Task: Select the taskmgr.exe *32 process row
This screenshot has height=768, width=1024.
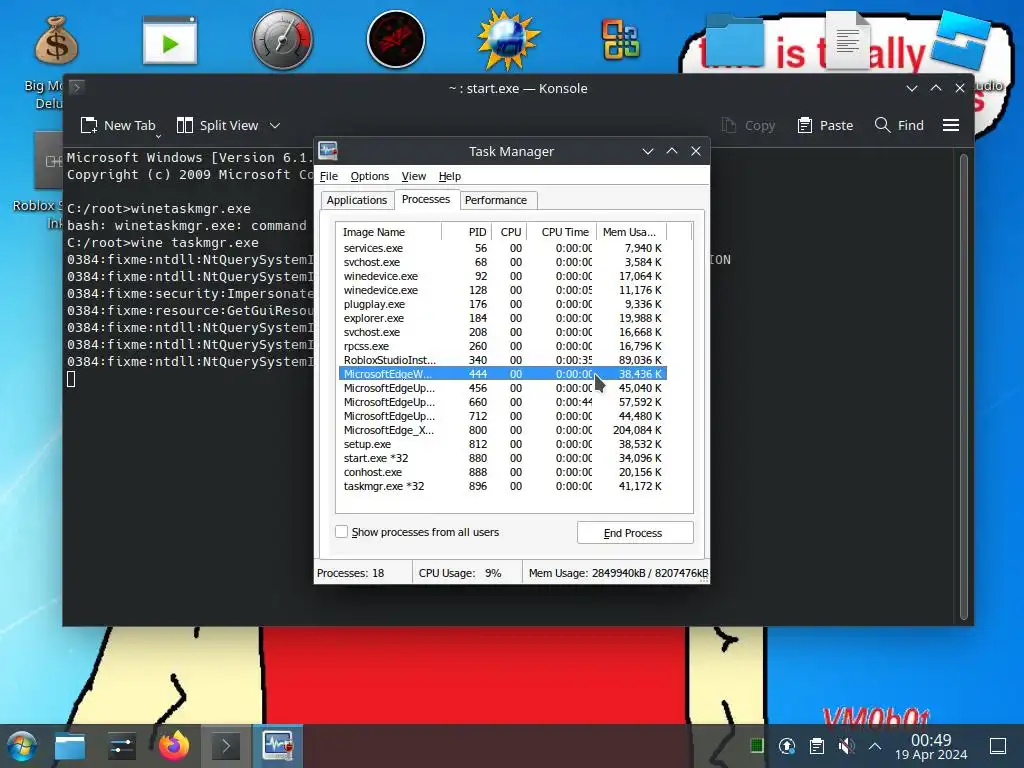Action: point(502,486)
